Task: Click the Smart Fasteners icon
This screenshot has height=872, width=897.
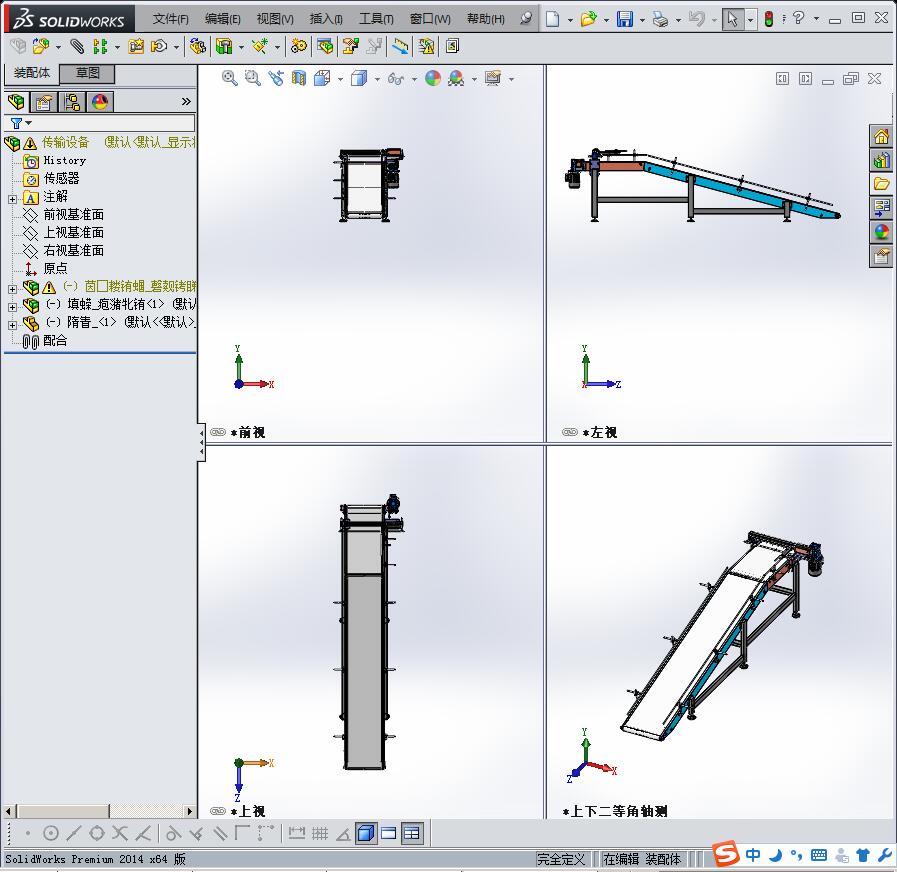Action: 136,46
